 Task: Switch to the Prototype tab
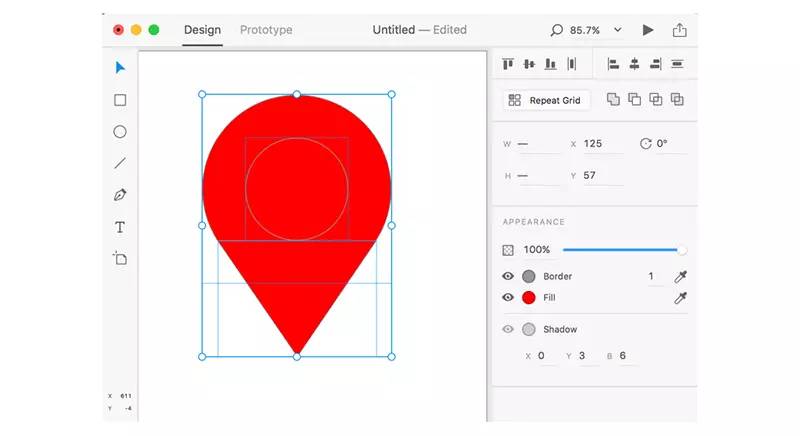(x=266, y=30)
